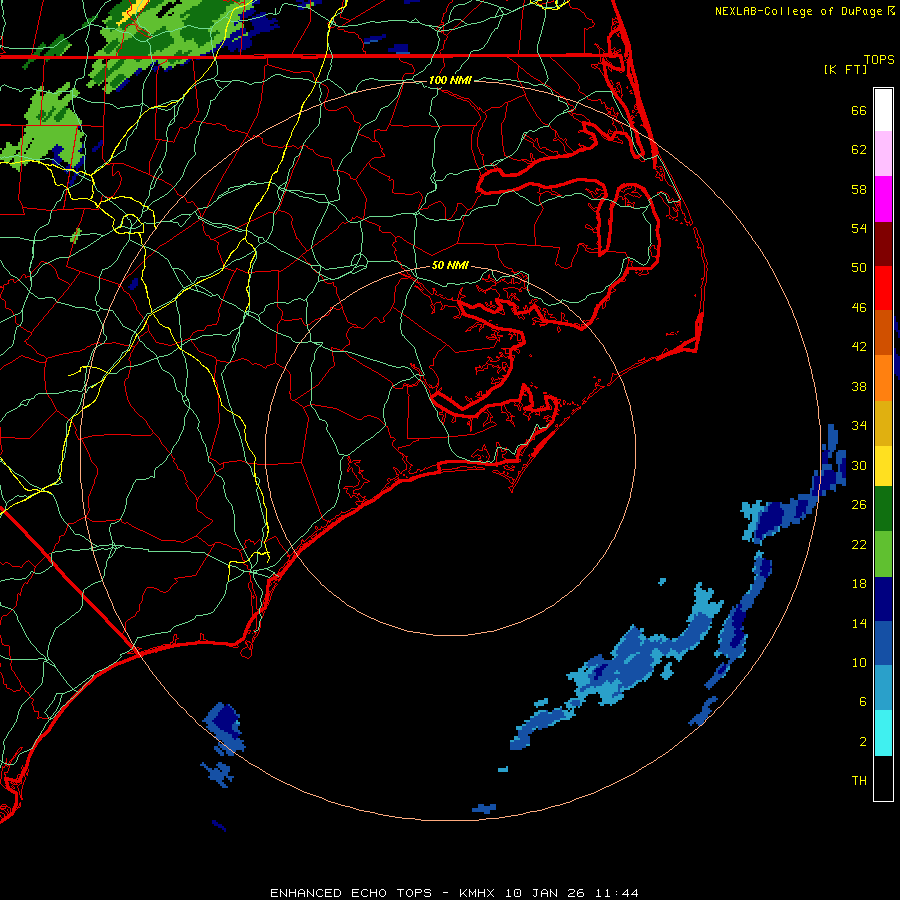
Task: Click the 50 NMI range ring label
Action: click(x=450, y=265)
